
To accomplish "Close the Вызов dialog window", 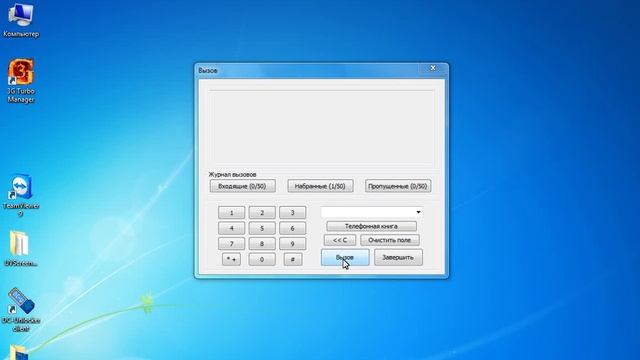I will pyautogui.click(x=433, y=68).
